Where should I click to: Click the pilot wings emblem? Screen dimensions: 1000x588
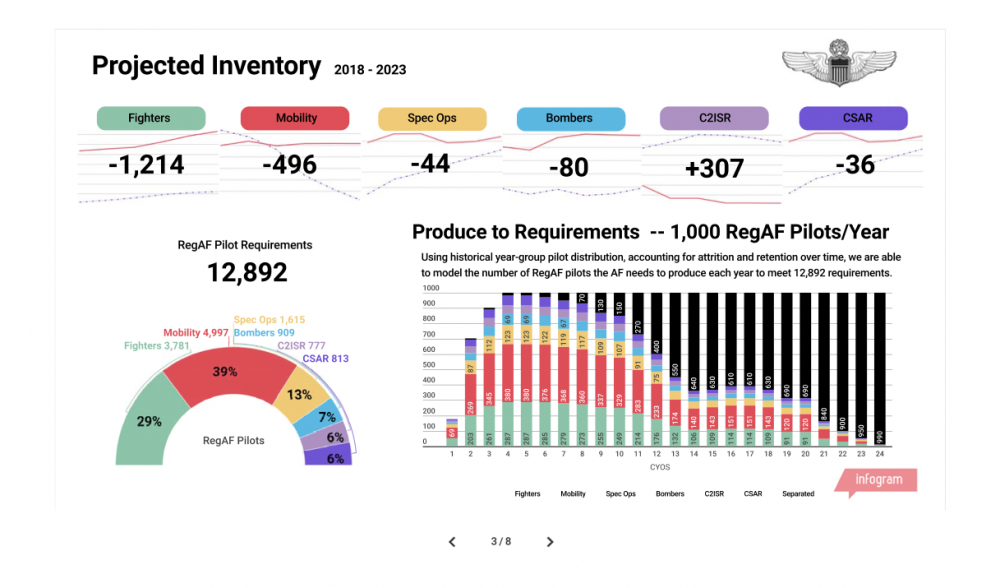pyautogui.click(x=839, y=63)
